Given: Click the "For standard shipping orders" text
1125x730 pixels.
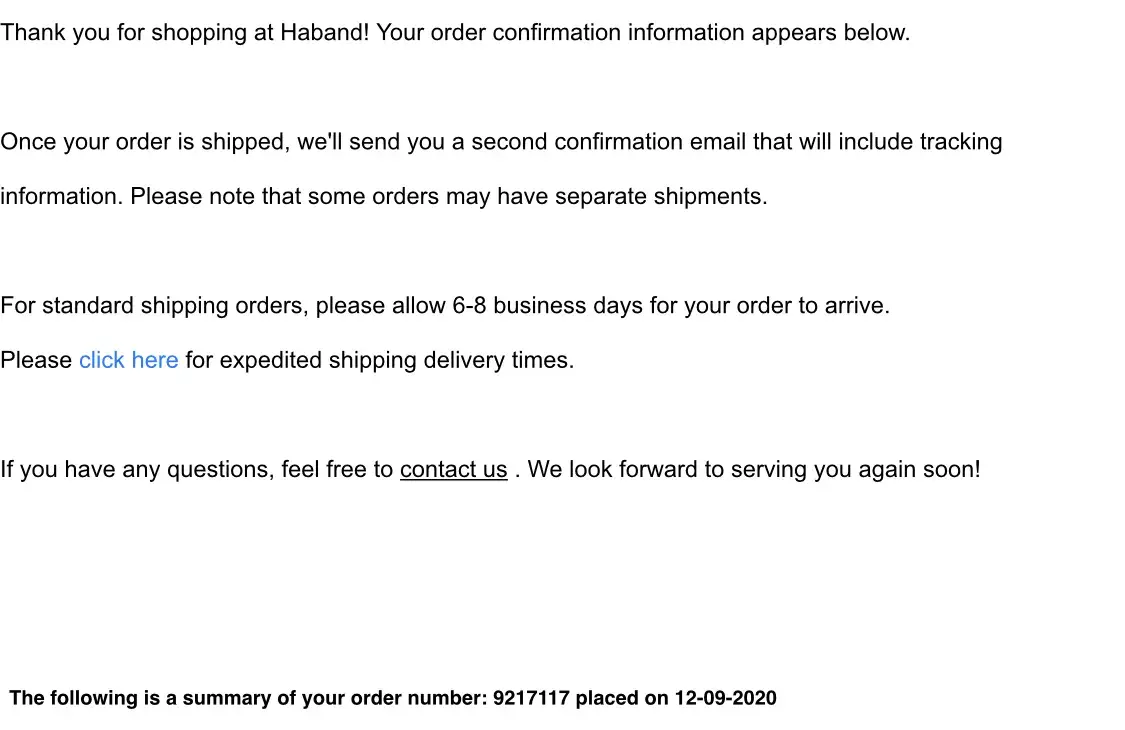Looking at the screenshot, I should [x=154, y=306].
